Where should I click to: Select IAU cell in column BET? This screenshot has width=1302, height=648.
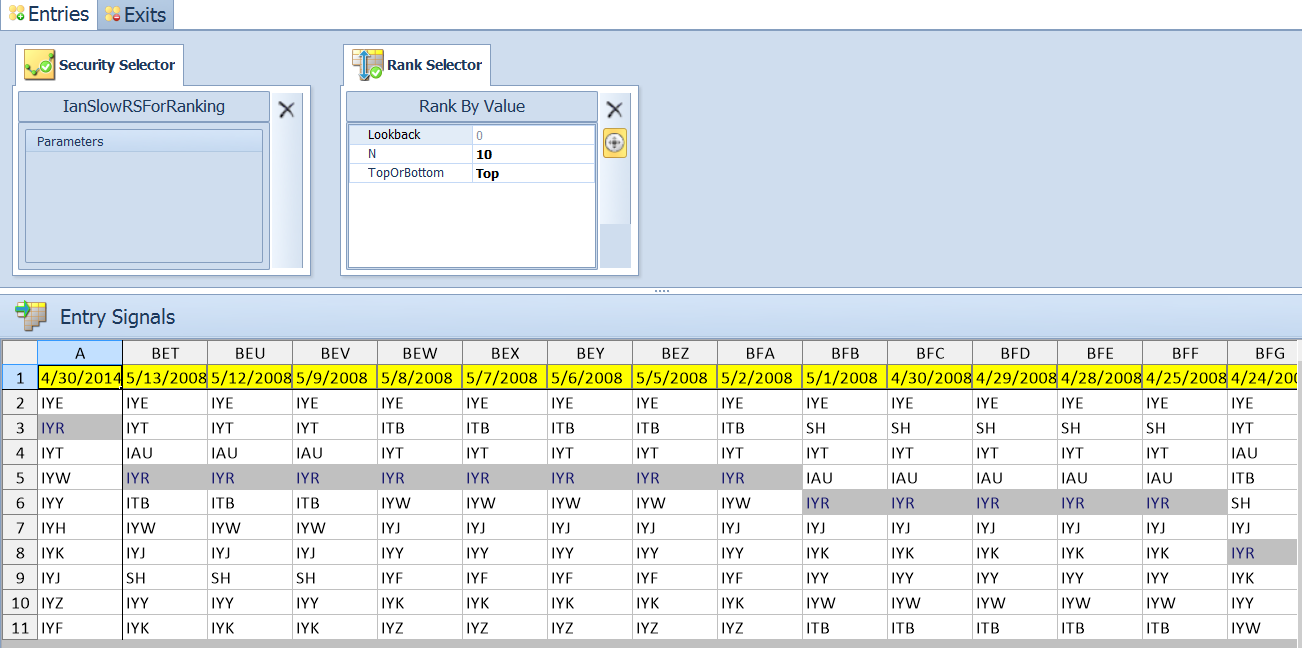pos(165,453)
